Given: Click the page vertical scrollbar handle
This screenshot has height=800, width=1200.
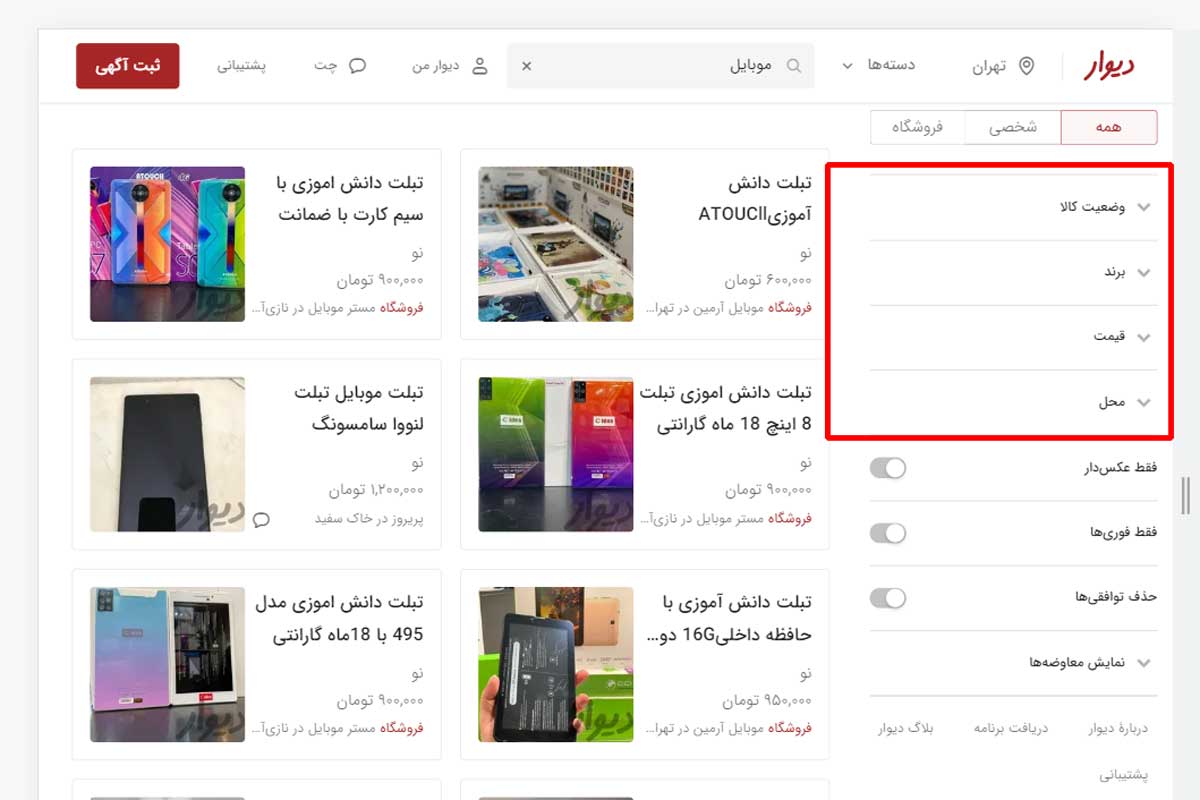Looking at the screenshot, I should [x=1185, y=497].
